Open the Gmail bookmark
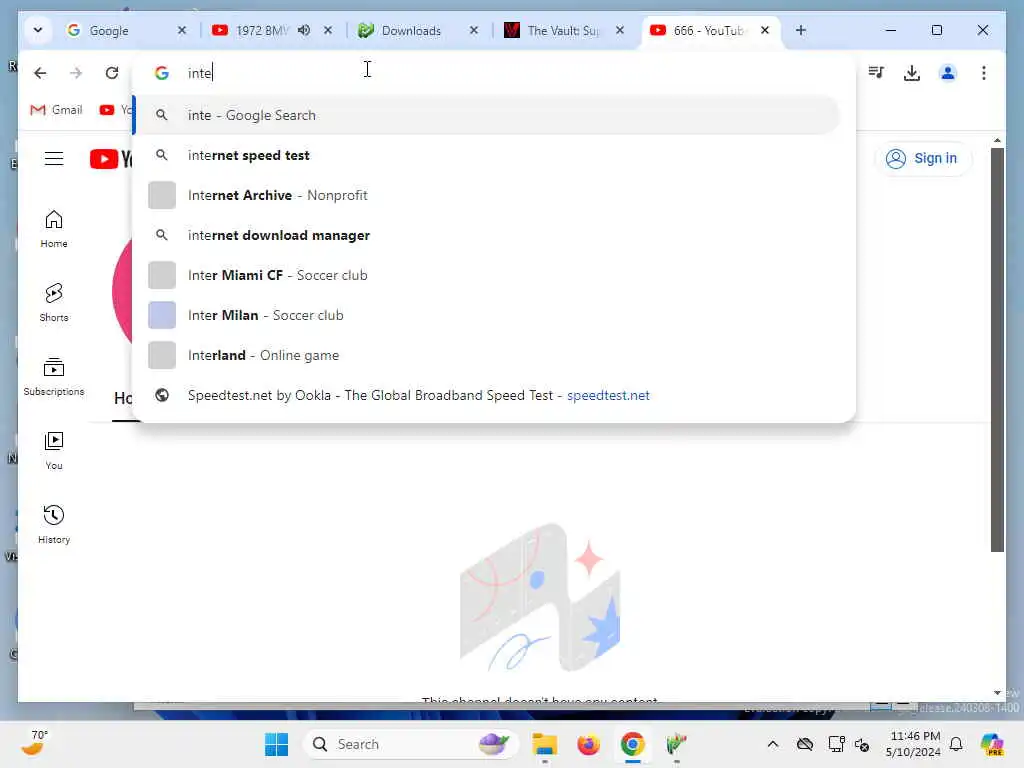Image resolution: width=1024 pixels, height=768 pixels. (56, 110)
